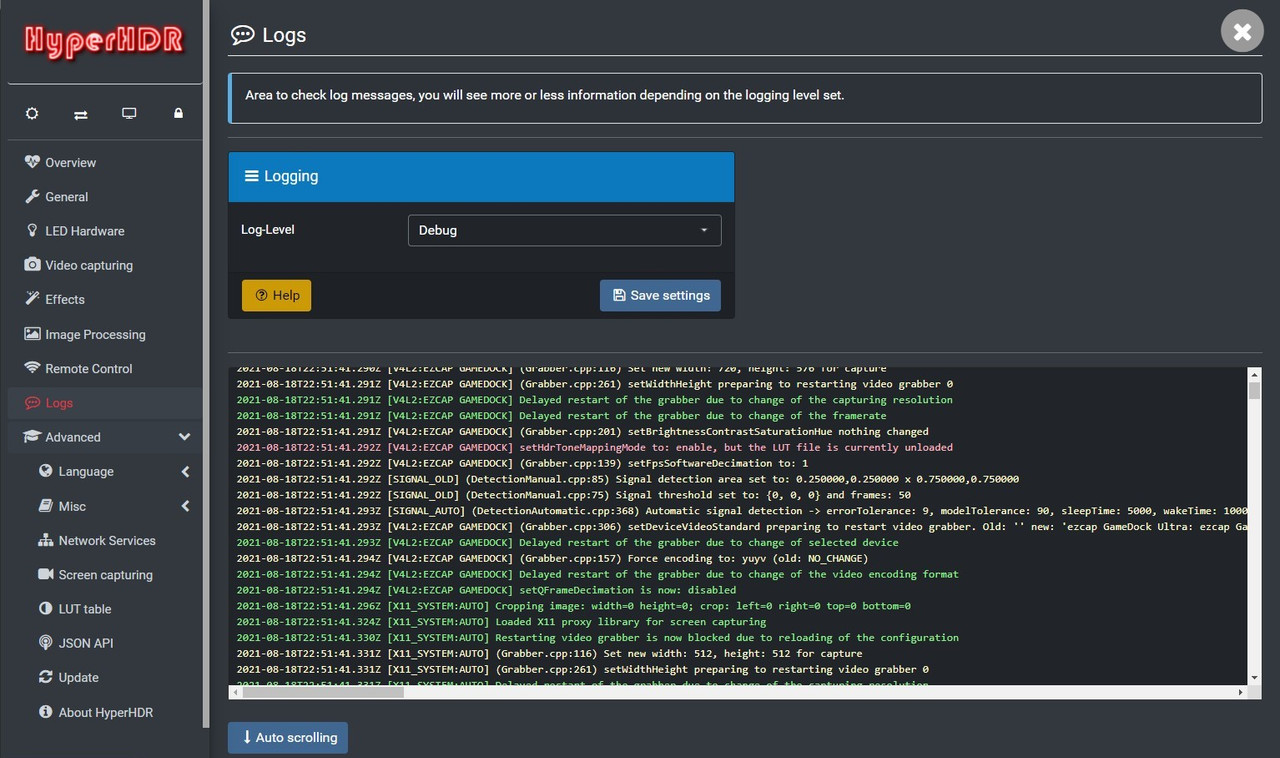
Task: Click the log vertical scrollbar down arrow
Action: [1254, 677]
